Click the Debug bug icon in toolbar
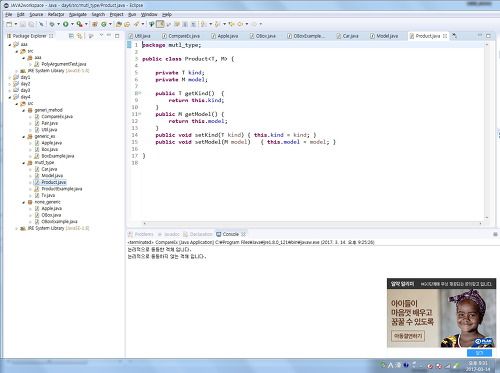The width and height of the screenshot is (500, 373). 52,24
